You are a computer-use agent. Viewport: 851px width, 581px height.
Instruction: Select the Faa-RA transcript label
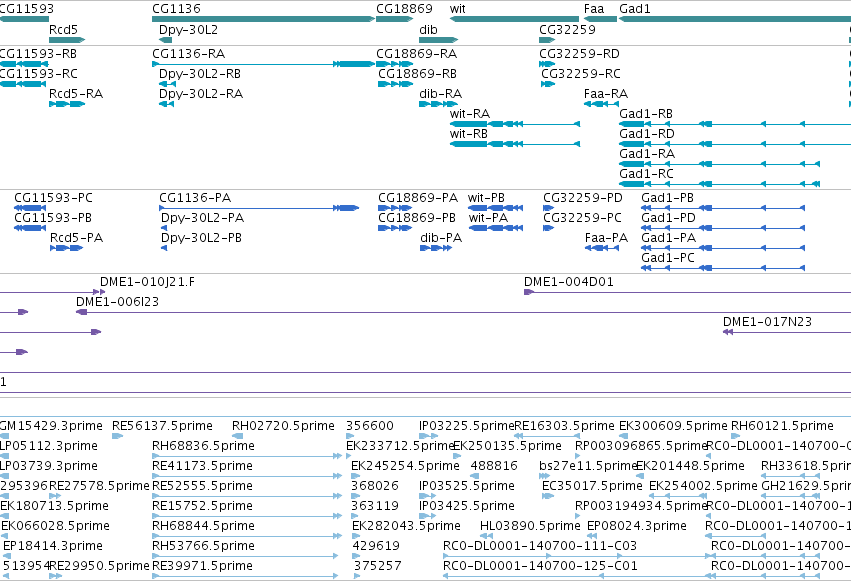(606, 93)
